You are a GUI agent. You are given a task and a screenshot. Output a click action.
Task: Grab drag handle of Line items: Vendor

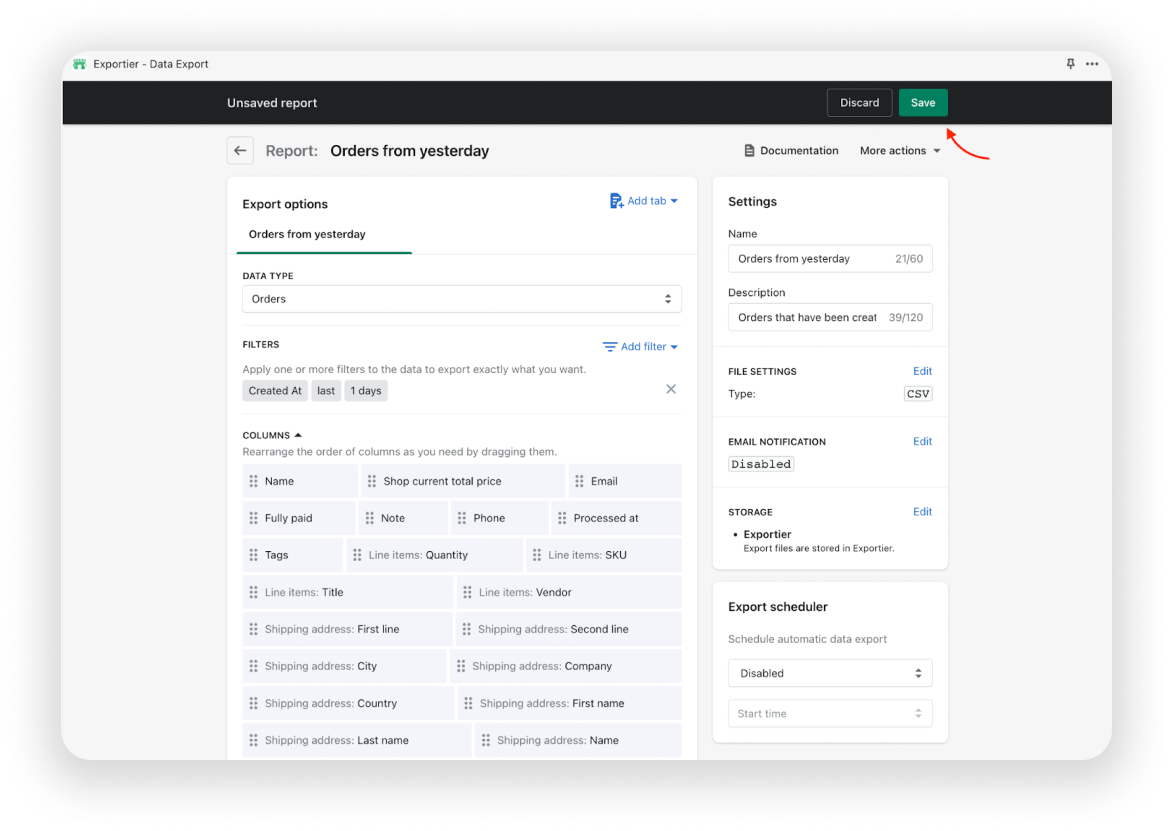click(468, 592)
